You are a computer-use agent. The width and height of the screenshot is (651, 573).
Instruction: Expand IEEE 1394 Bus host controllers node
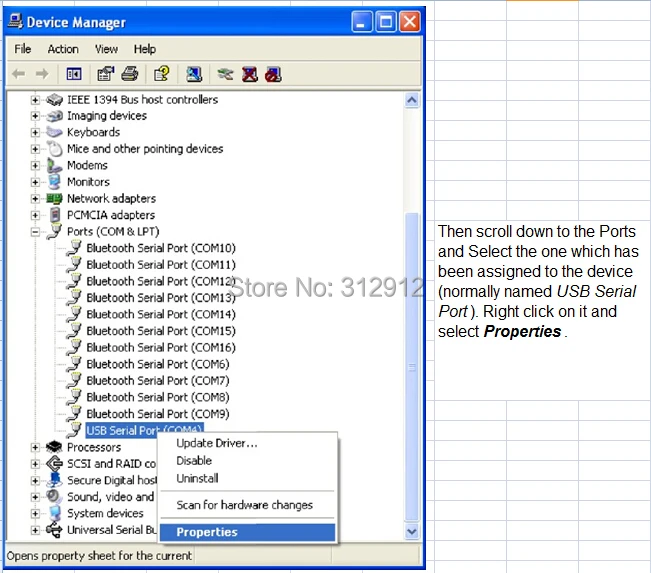point(35,100)
